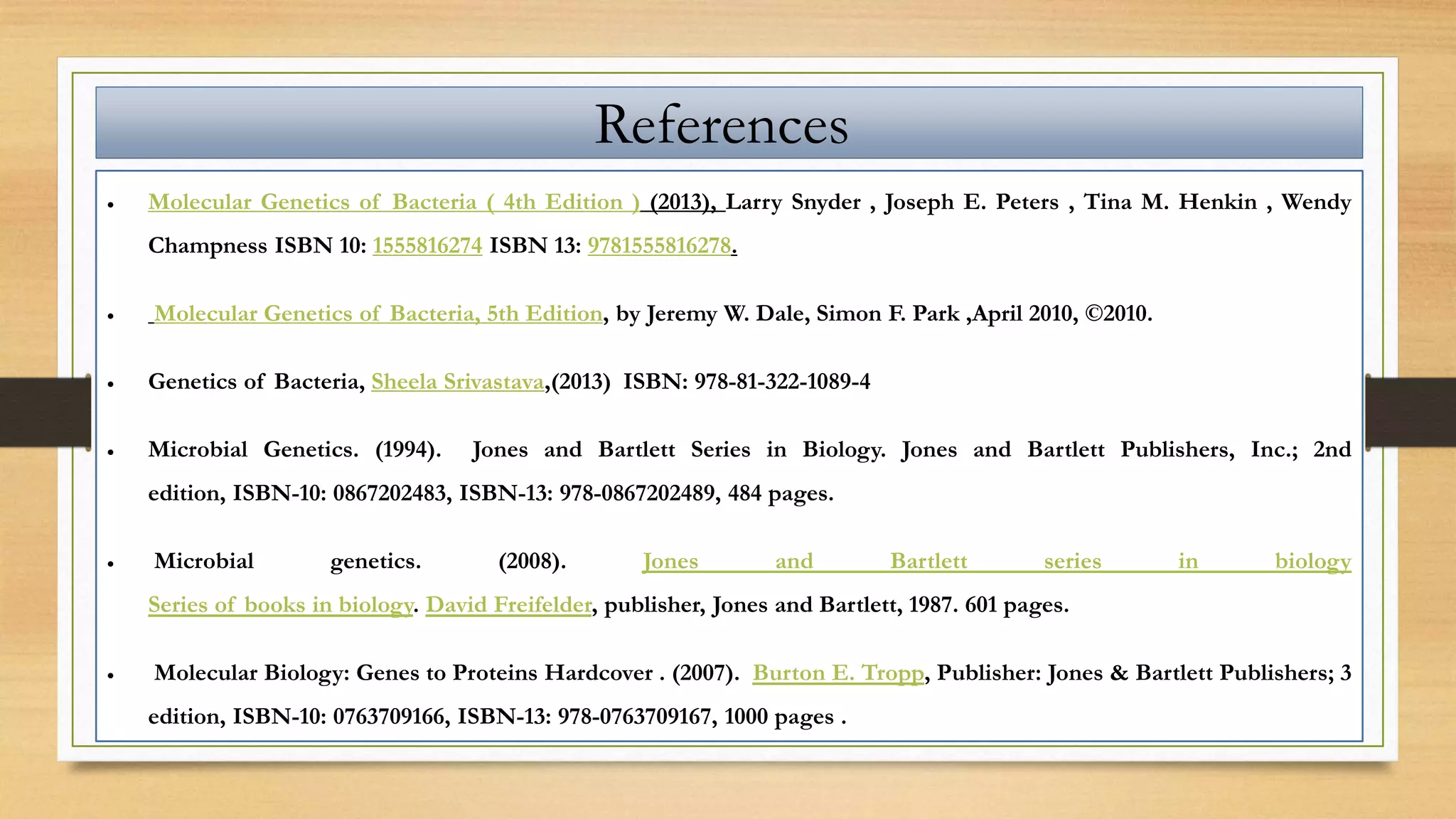The width and height of the screenshot is (1456, 819).
Task: Click the text "Champness ISBN 10:"
Action: [x=257, y=245]
